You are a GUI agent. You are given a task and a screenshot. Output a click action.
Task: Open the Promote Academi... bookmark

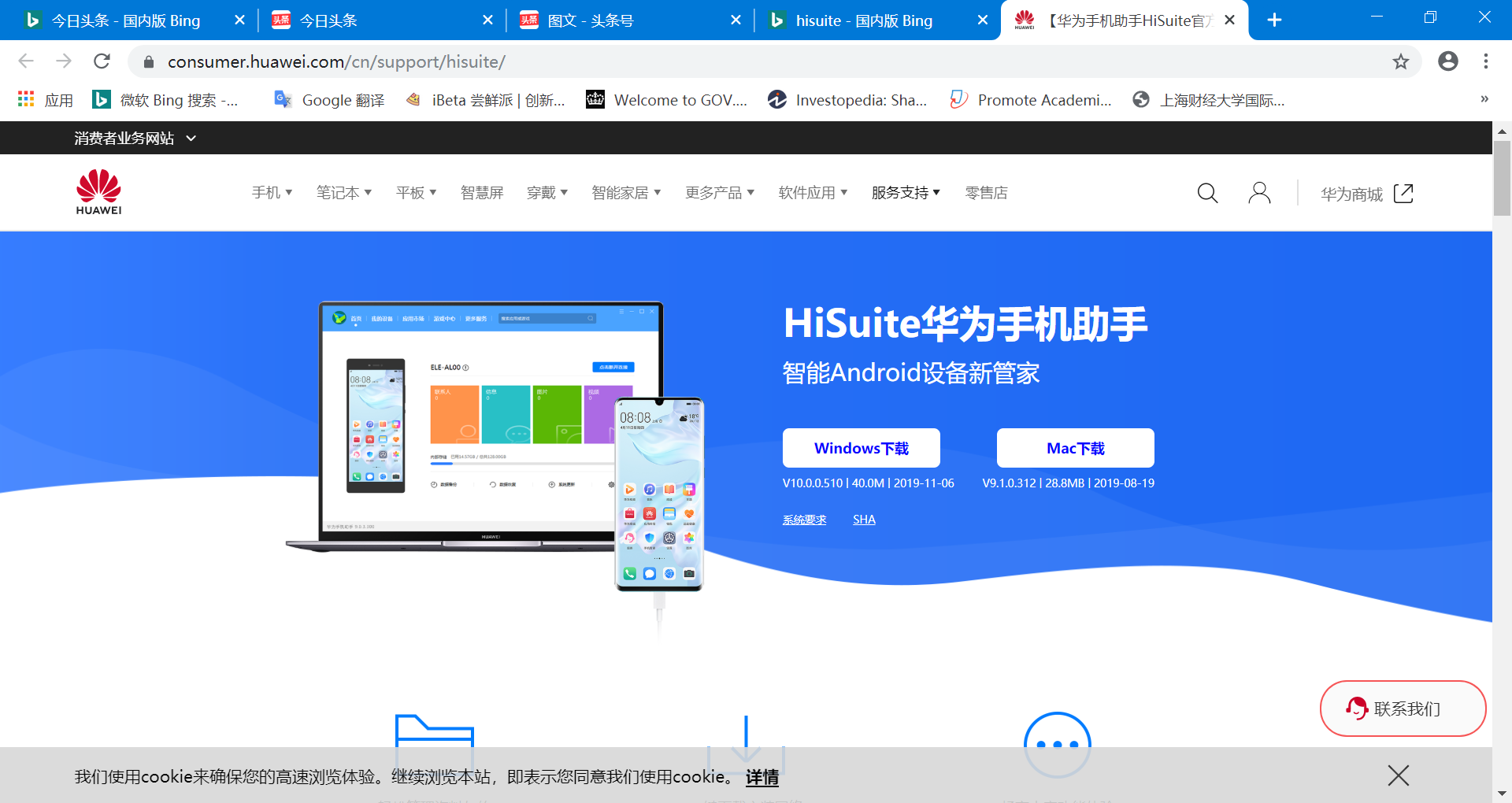pos(1031,100)
